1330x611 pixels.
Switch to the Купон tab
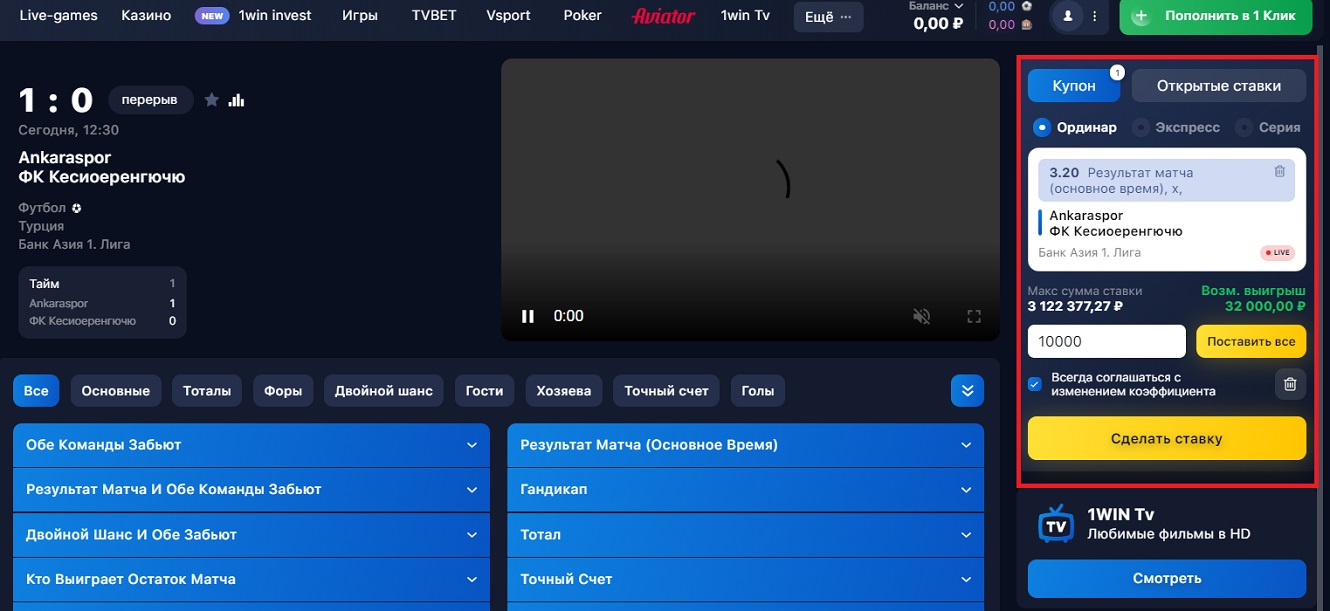pos(1074,86)
